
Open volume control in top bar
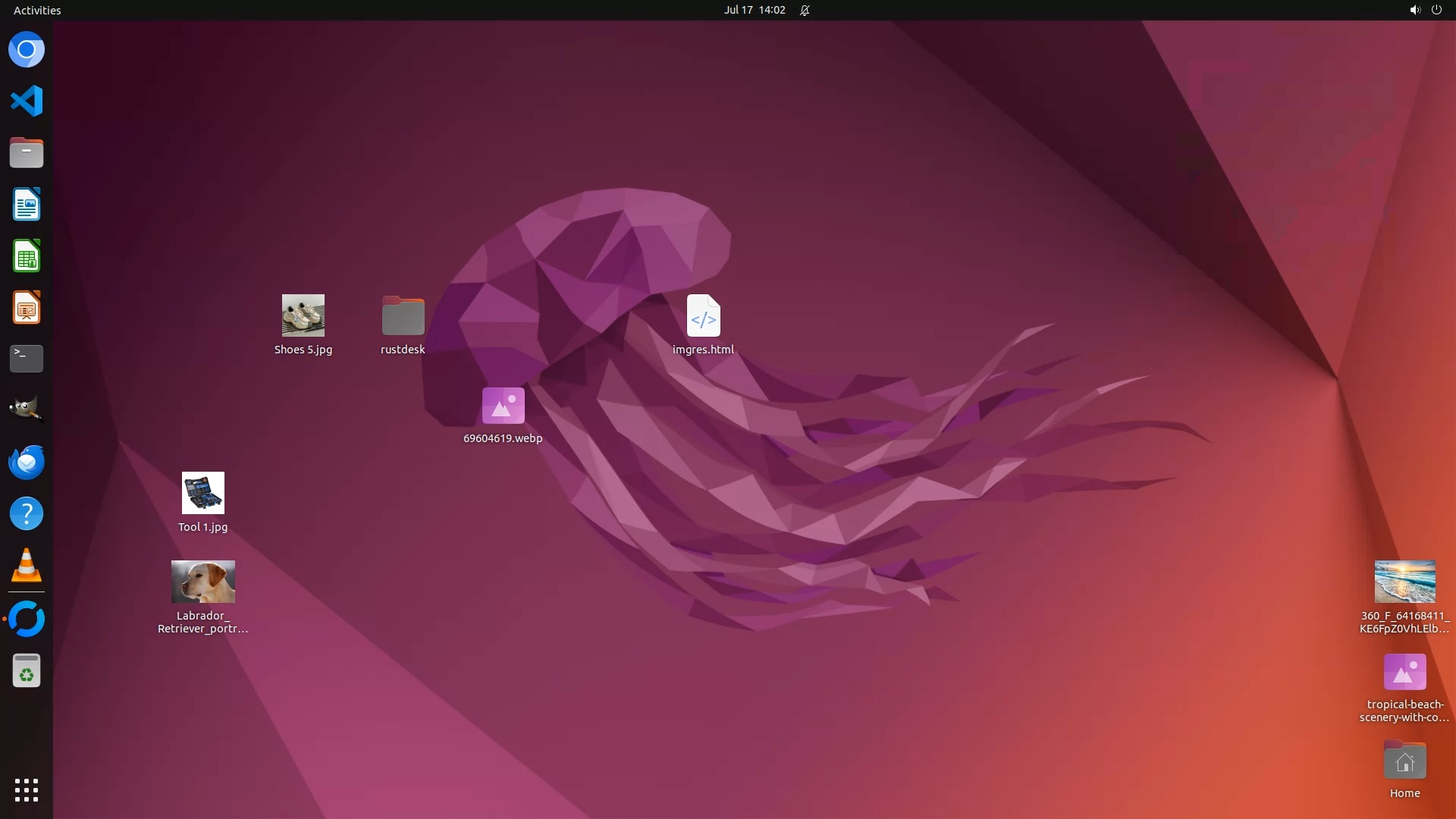(1414, 10)
